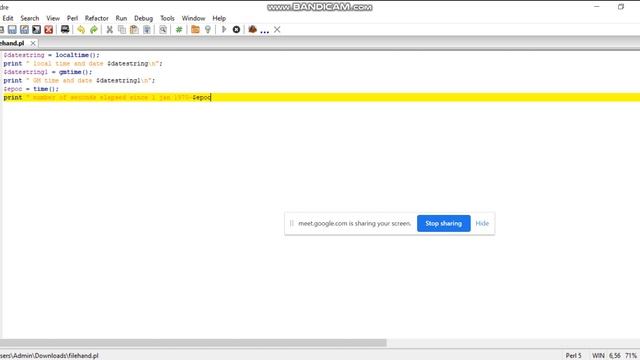Click the red Close file toolbar icon
Viewport: 640px width, 360px height.
point(49,29)
